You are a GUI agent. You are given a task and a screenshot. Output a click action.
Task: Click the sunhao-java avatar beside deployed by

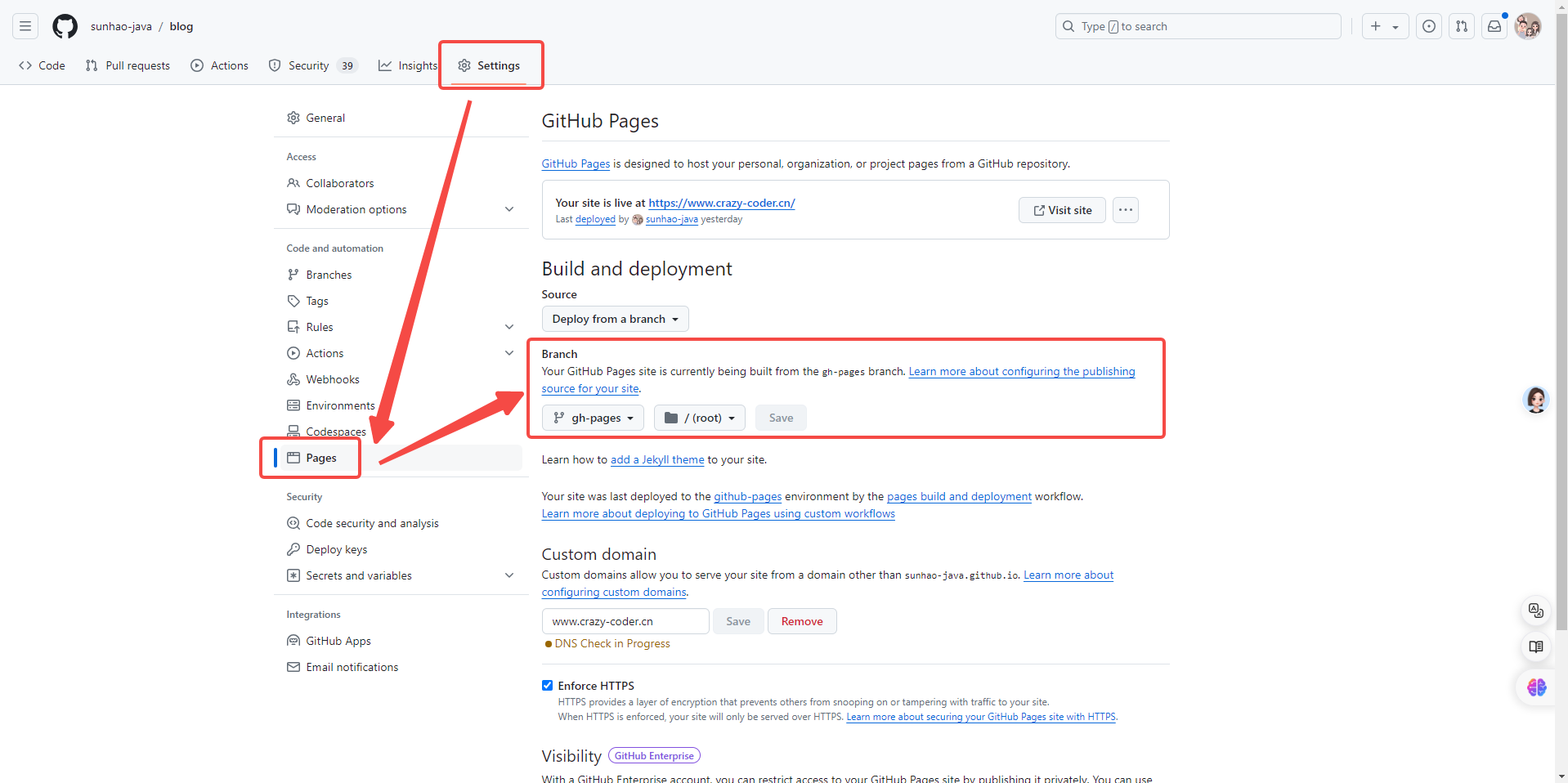(638, 219)
